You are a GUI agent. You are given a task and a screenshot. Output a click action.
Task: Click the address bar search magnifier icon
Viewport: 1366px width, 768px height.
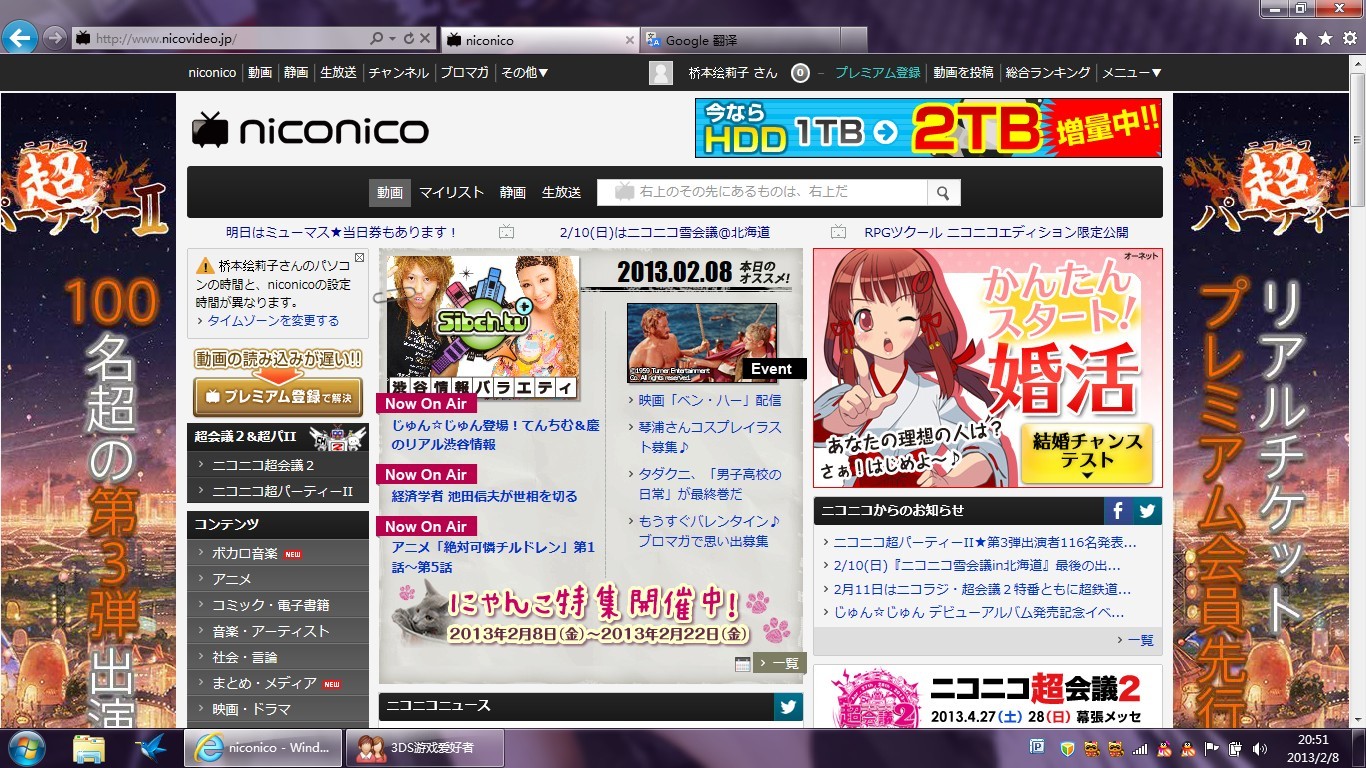[x=377, y=39]
